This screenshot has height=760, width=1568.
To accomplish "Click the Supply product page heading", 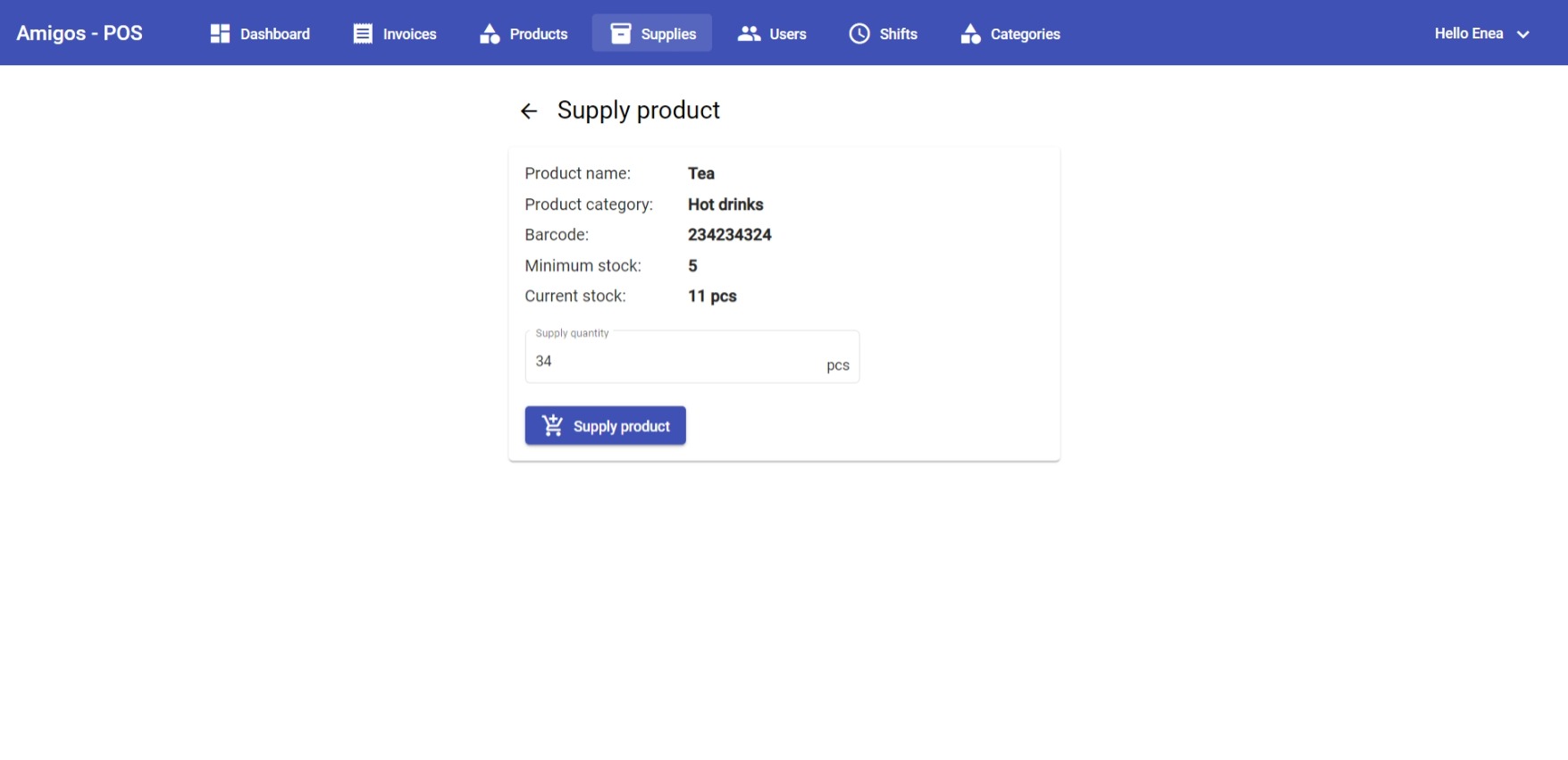I will click(639, 110).
